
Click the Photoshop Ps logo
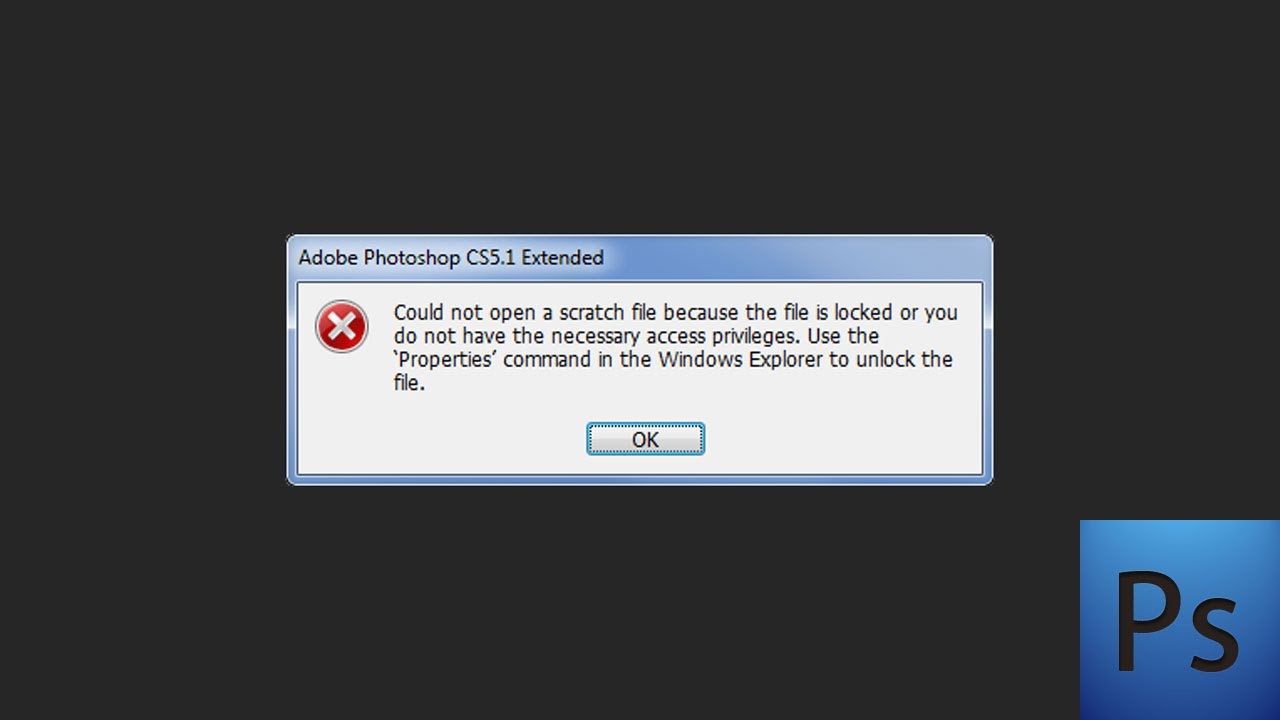click(x=1180, y=620)
